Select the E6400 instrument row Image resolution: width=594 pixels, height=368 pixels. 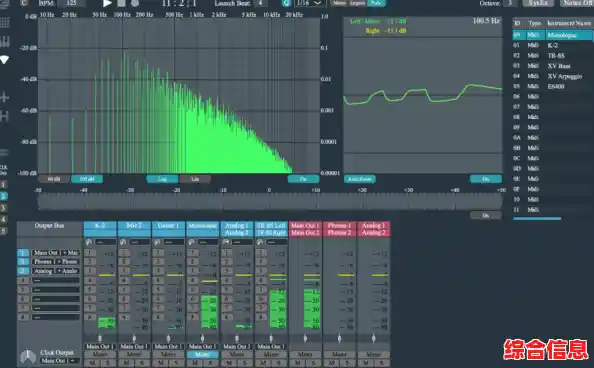pos(553,86)
